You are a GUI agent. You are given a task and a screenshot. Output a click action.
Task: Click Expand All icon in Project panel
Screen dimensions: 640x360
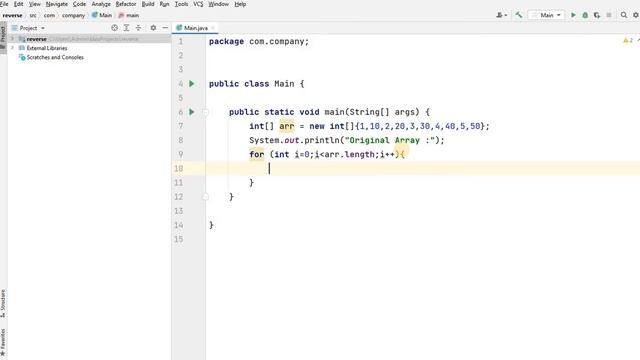126,28
